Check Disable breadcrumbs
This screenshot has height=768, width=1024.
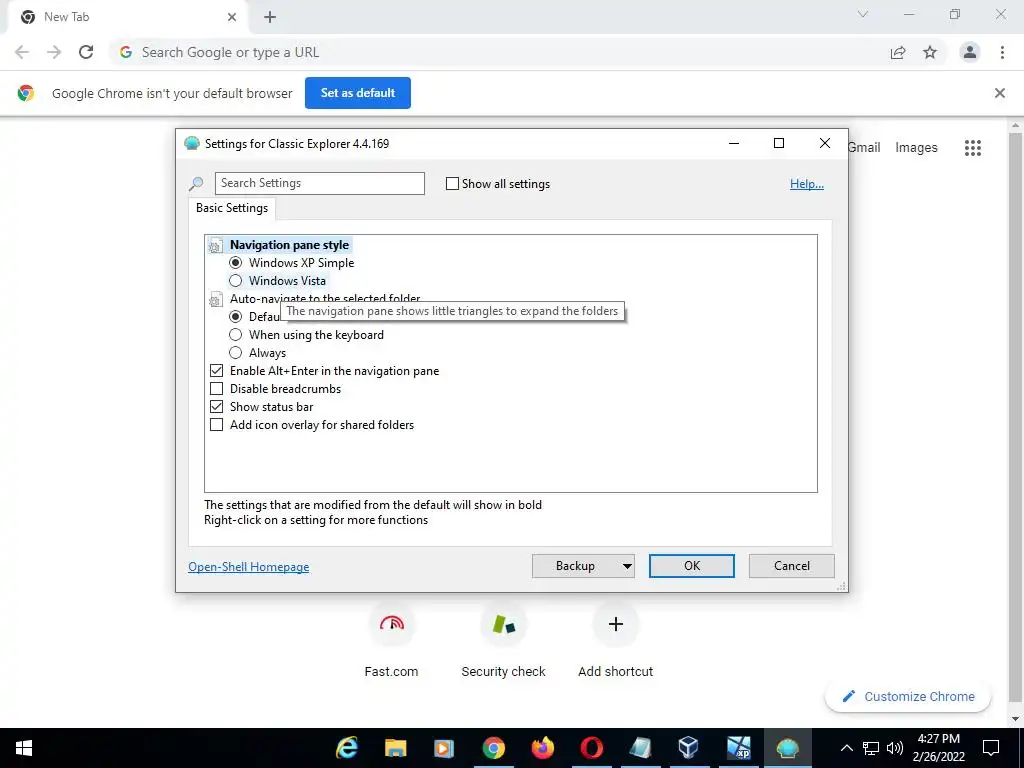coord(217,389)
